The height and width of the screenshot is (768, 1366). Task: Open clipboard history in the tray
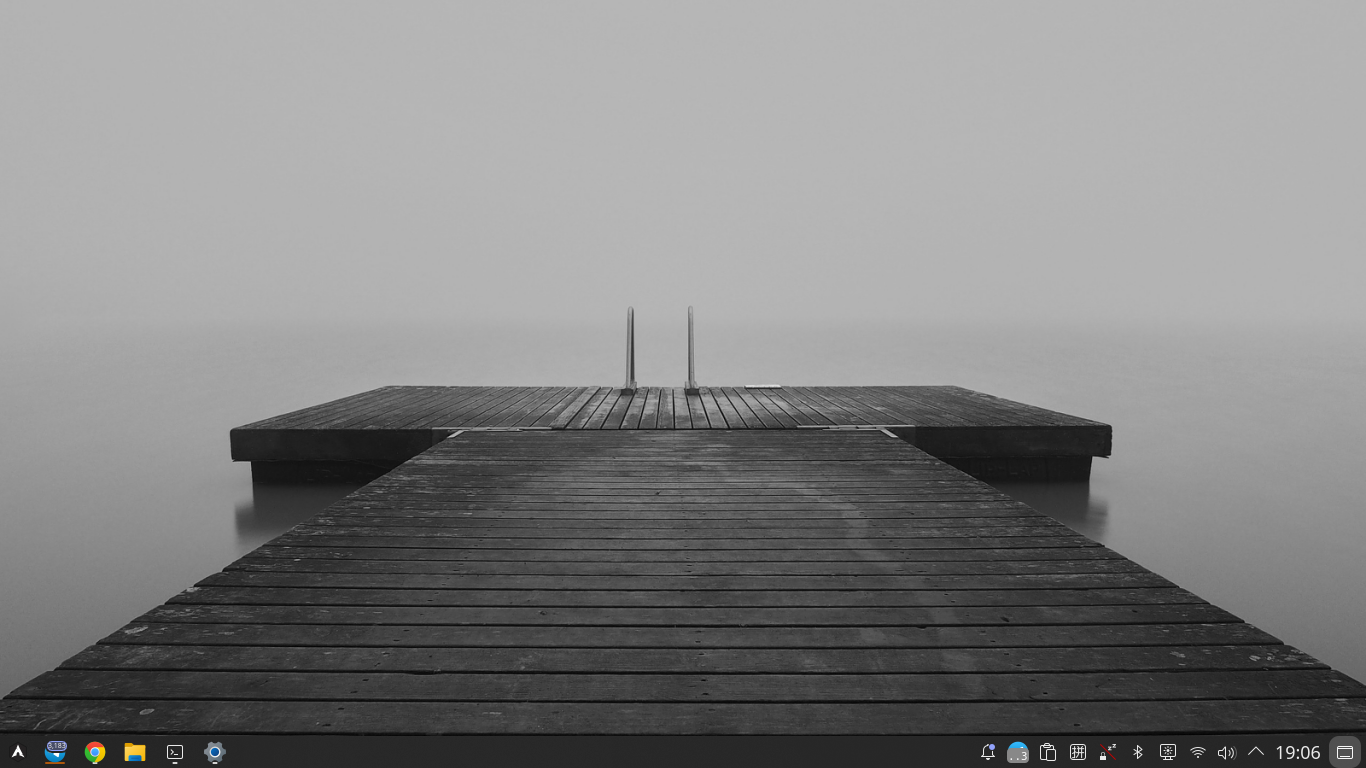point(1048,752)
